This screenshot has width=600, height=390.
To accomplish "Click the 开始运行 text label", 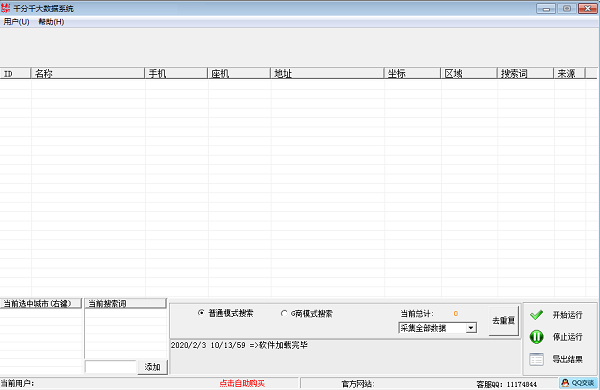I will pos(567,315).
